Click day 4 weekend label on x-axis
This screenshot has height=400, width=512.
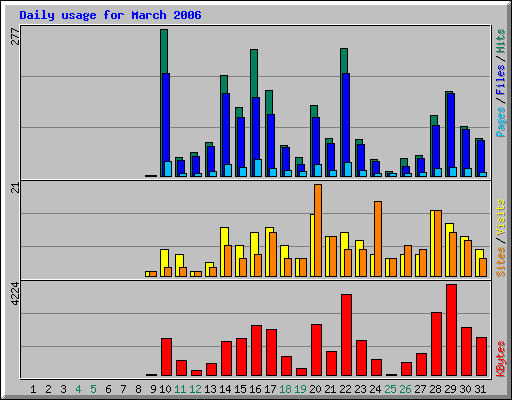coord(78,389)
